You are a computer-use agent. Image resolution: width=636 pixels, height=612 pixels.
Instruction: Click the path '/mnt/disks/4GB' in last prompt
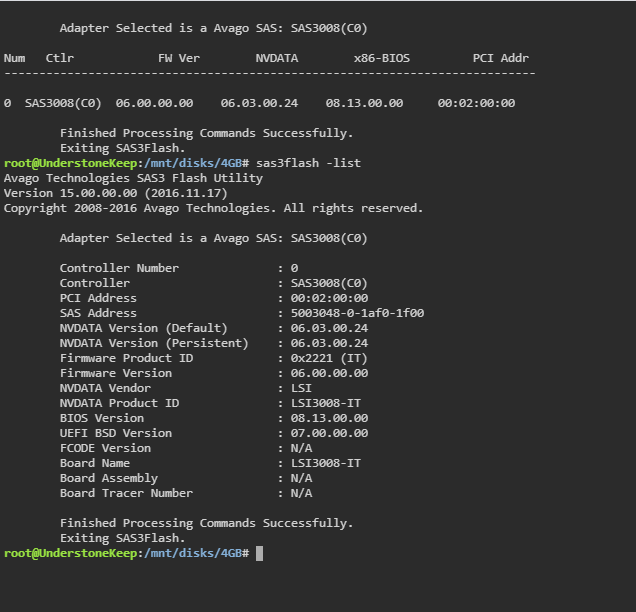point(193,553)
